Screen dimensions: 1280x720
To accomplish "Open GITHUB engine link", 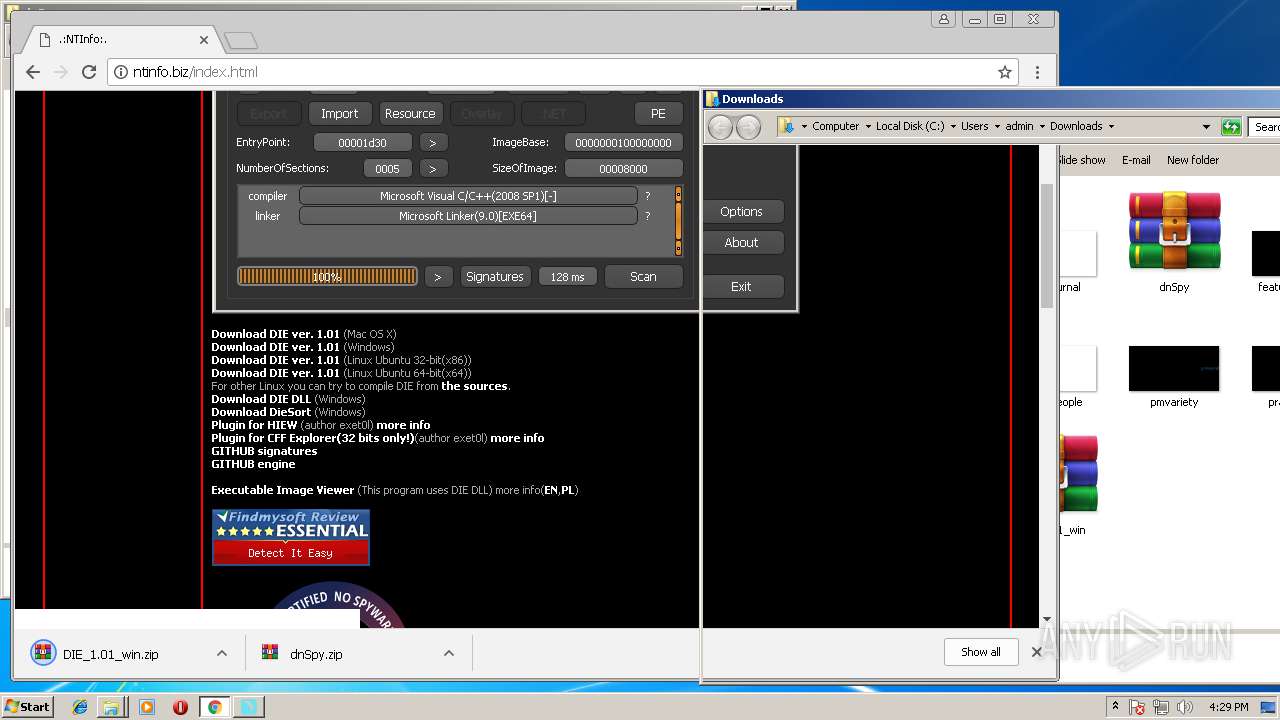I will pyautogui.click(x=253, y=464).
